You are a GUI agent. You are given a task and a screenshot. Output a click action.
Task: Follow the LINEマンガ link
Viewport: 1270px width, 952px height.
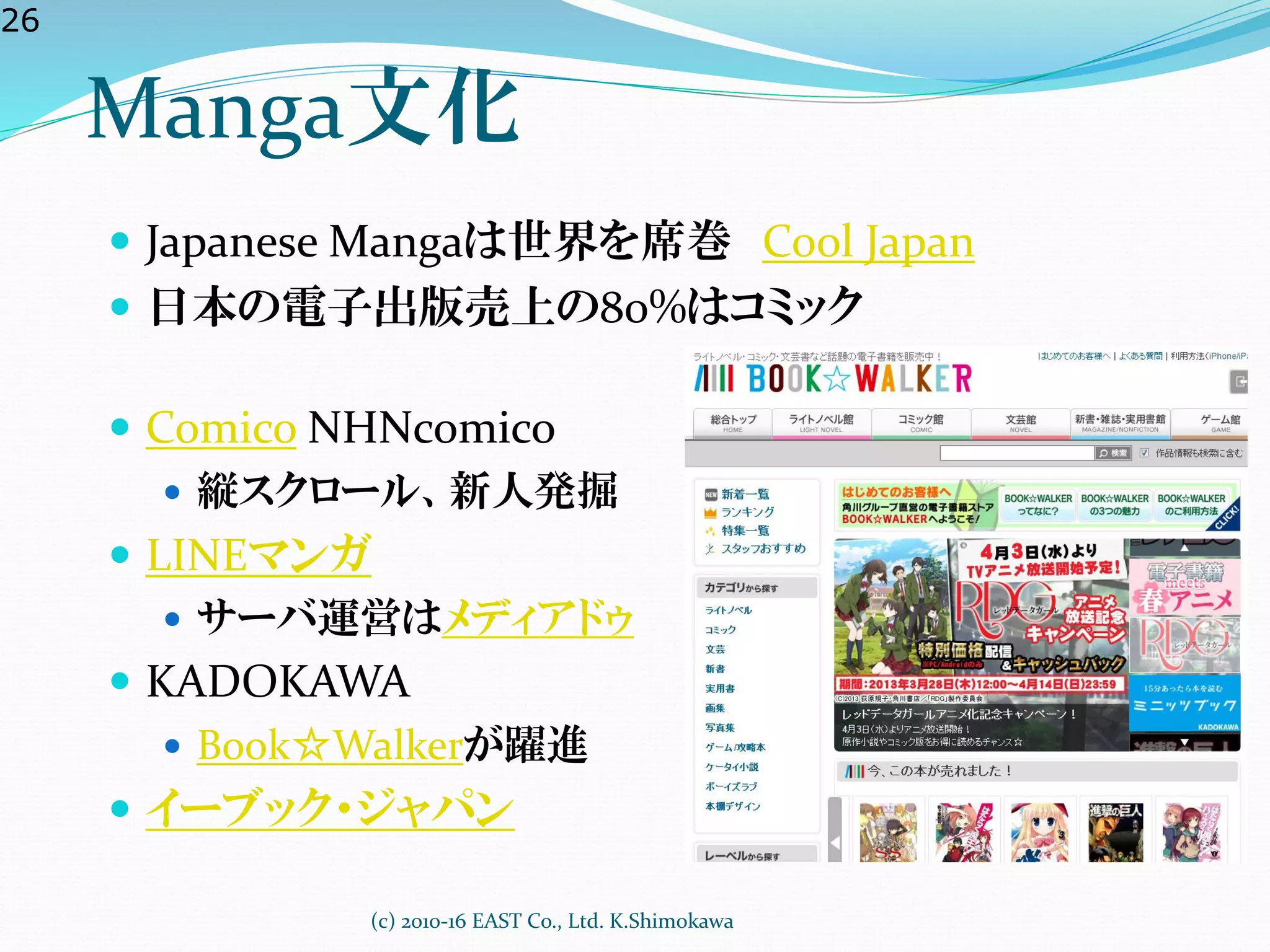click(259, 554)
